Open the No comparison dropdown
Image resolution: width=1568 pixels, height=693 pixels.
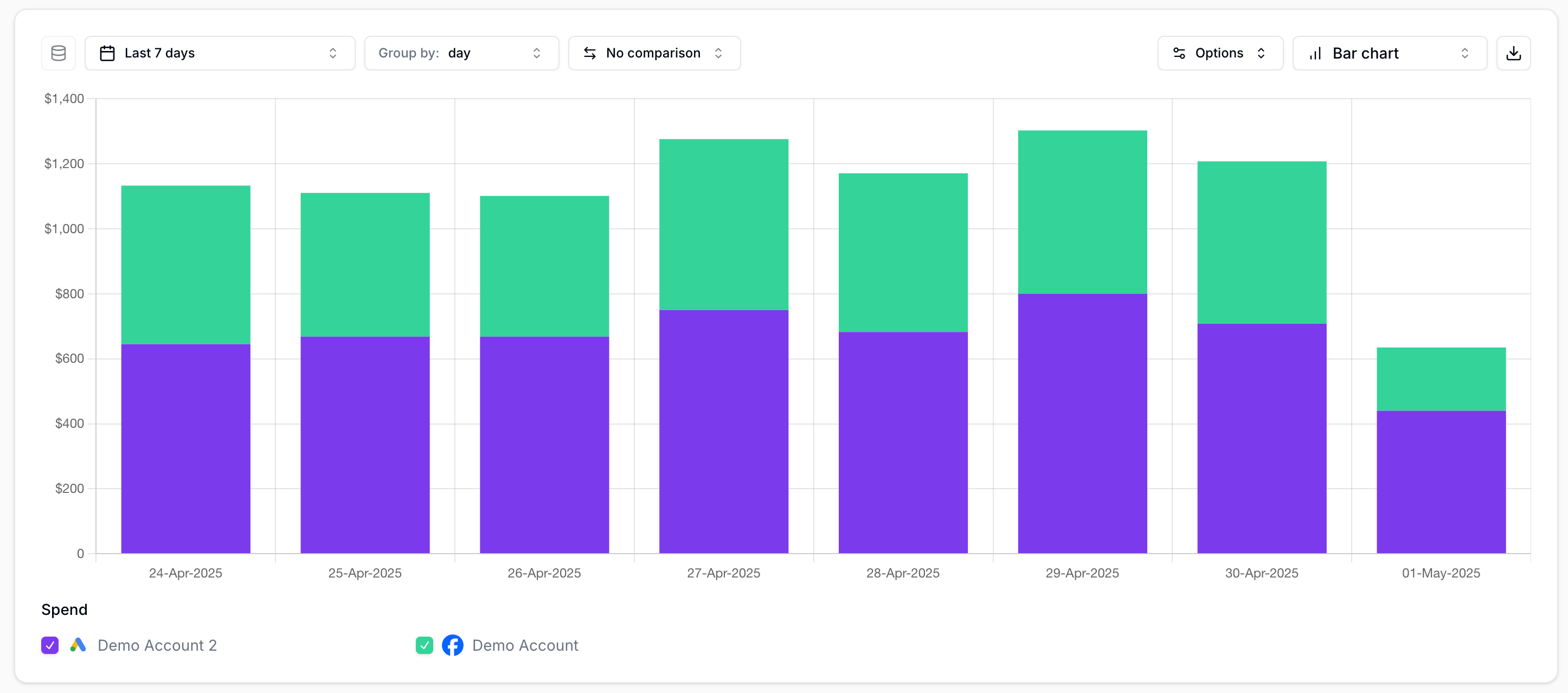654,53
